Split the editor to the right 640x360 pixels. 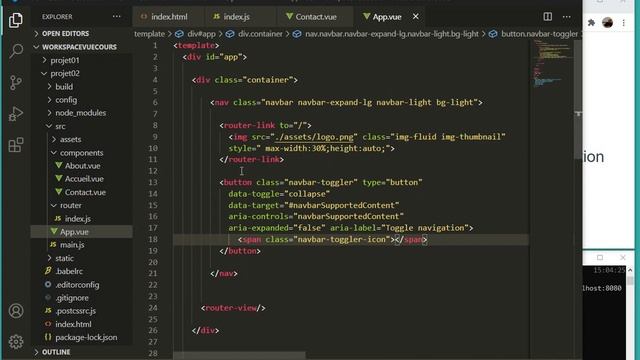(x=547, y=17)
